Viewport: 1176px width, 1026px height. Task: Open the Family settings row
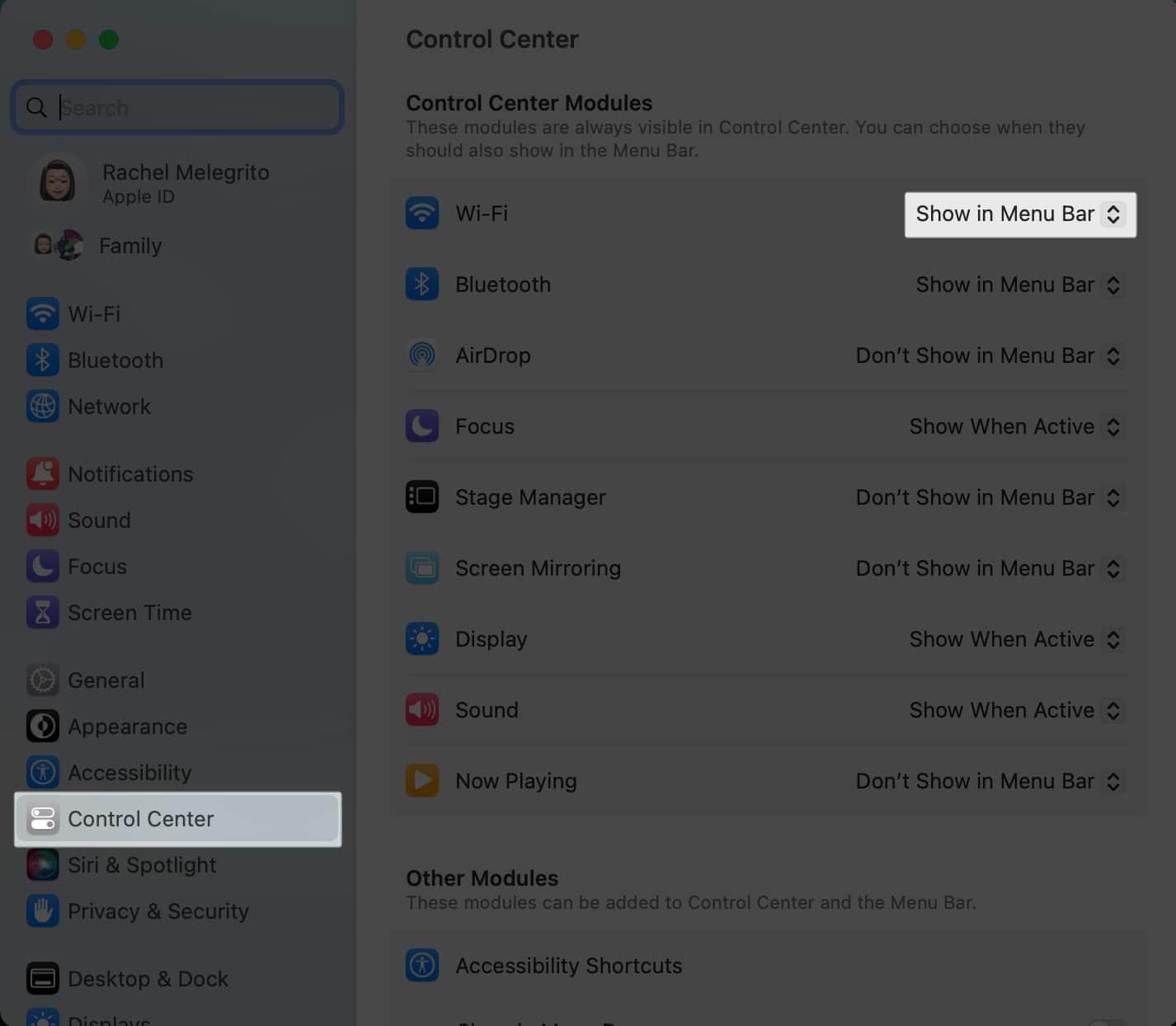coord(178,246)
